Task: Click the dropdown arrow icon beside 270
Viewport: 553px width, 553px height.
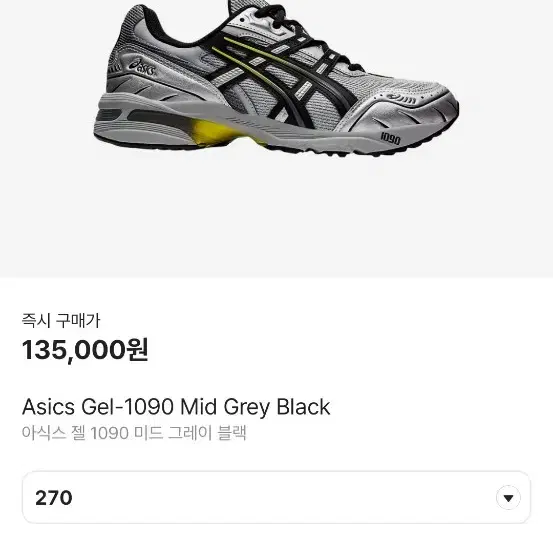Action: [x=508, y=498]
